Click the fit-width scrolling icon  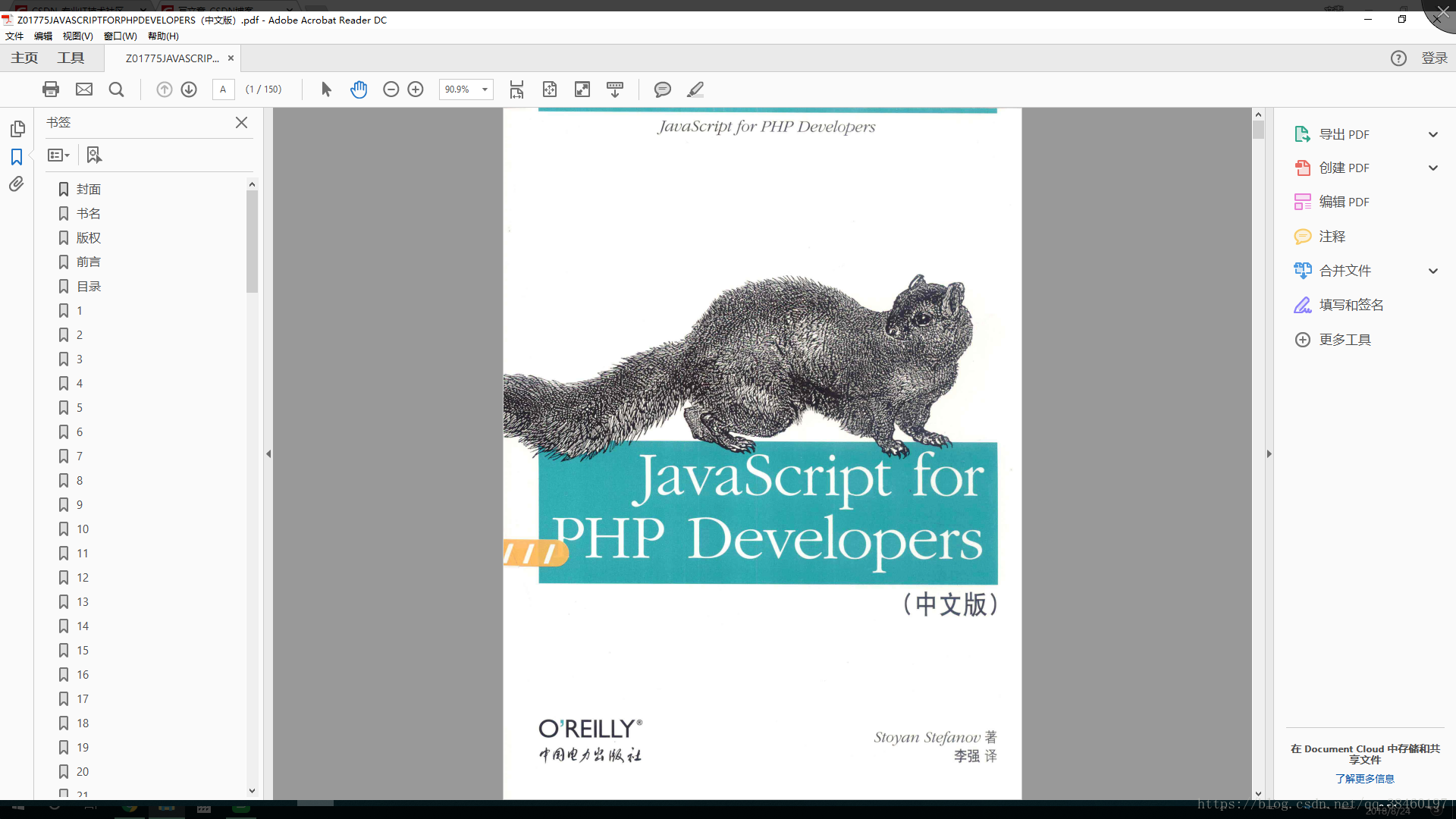tap(516, 89)
